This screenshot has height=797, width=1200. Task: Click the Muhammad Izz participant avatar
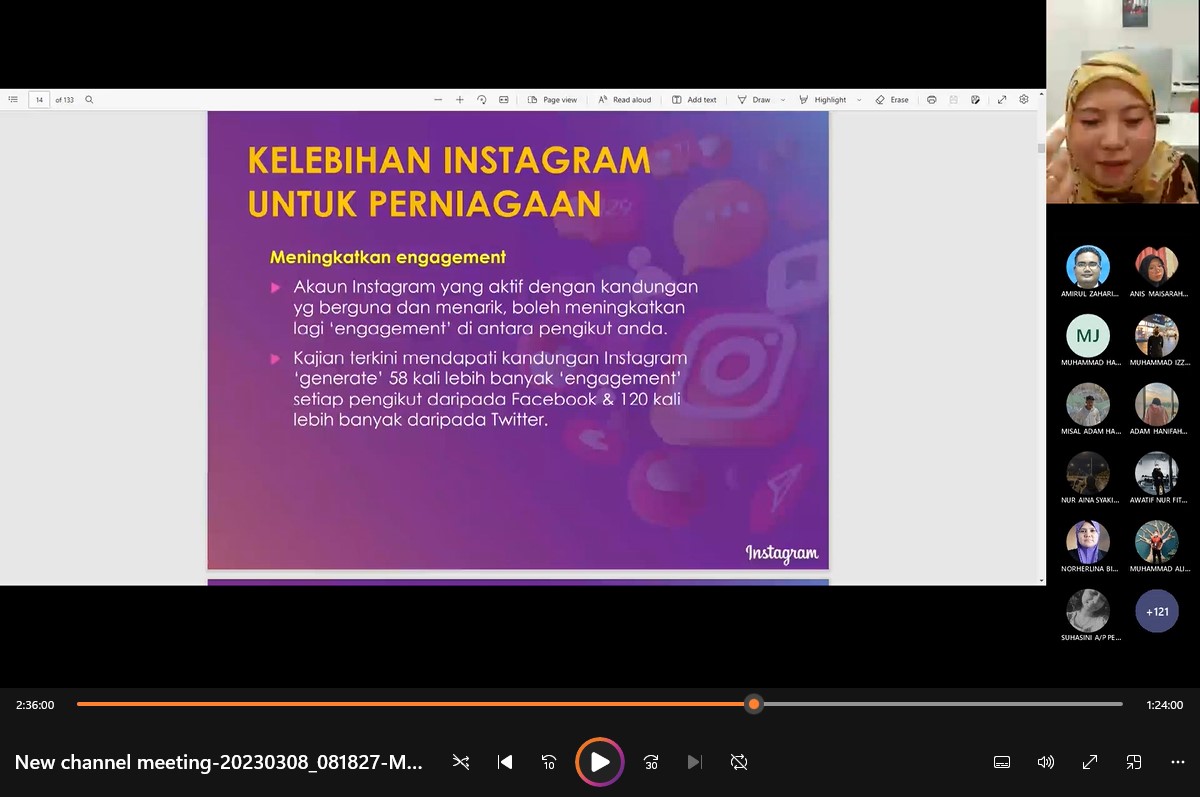click(x=1157, y=336)
